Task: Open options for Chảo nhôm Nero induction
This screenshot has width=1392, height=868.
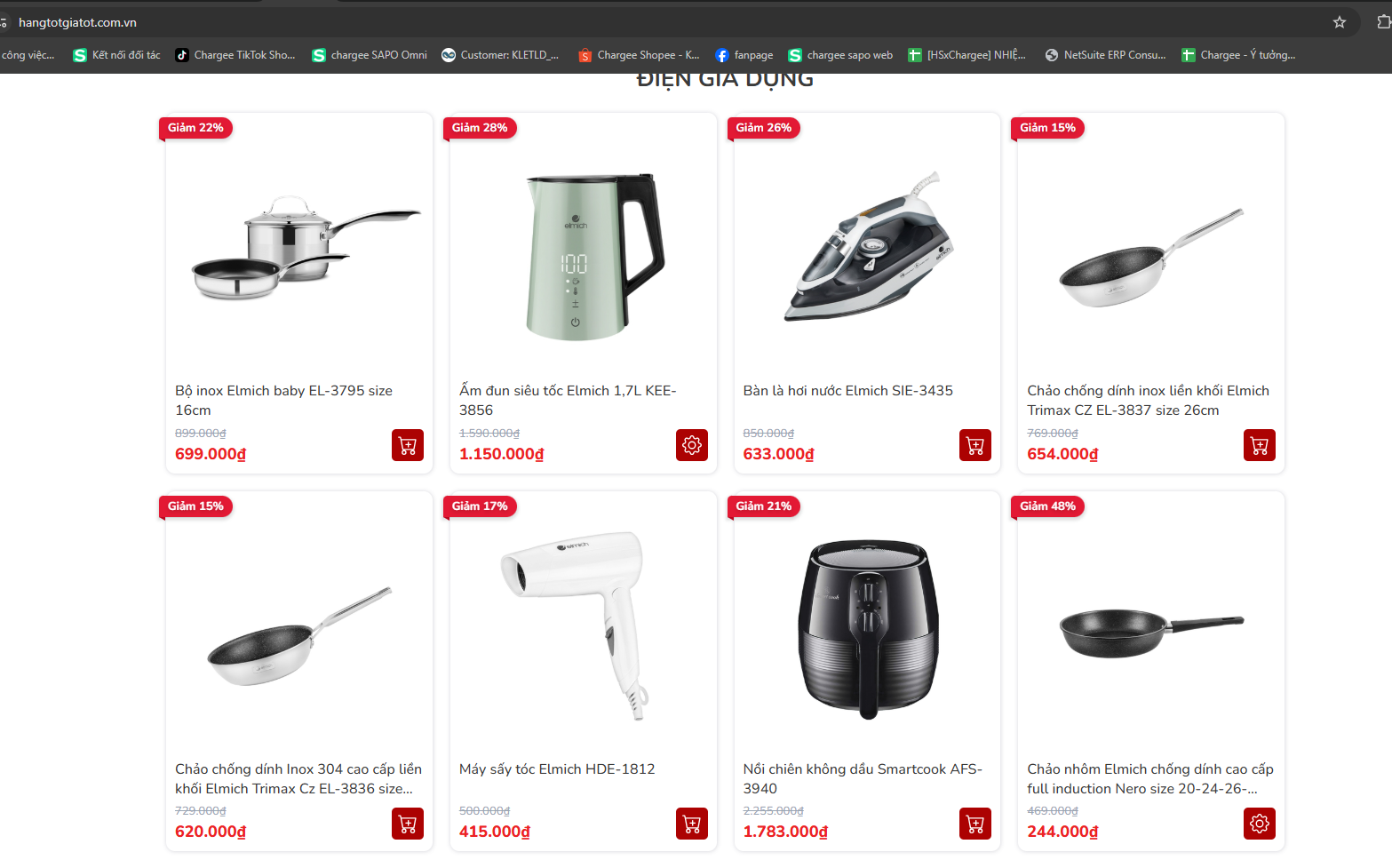Action: [1260, 824]
